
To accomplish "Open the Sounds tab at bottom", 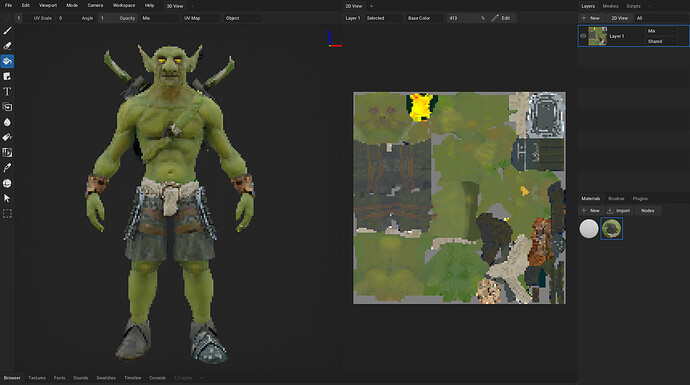I will (81, 378).
